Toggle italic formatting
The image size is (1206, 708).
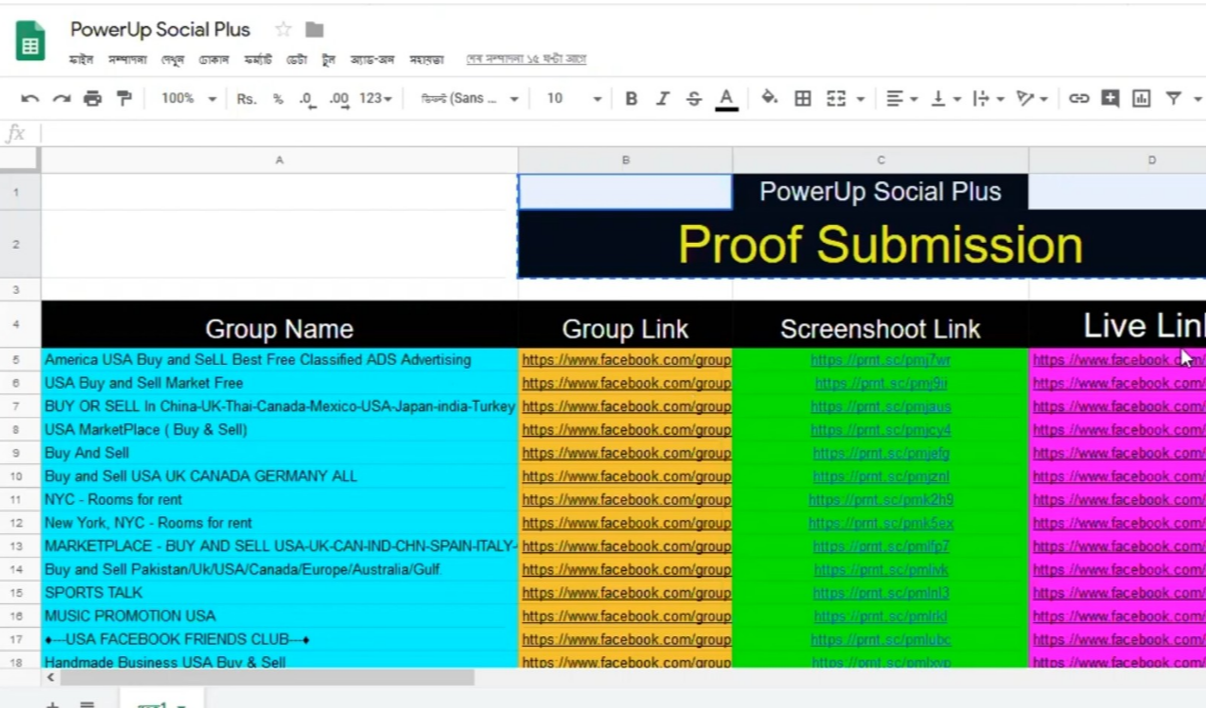(662, 98)
